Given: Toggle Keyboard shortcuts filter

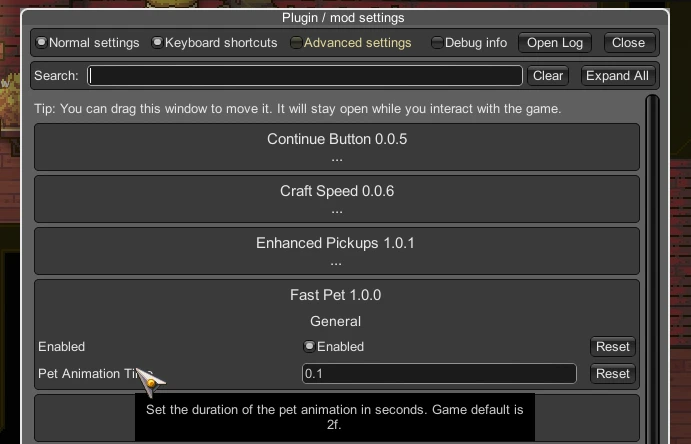Looking at the screenshot, I should 215,43.
